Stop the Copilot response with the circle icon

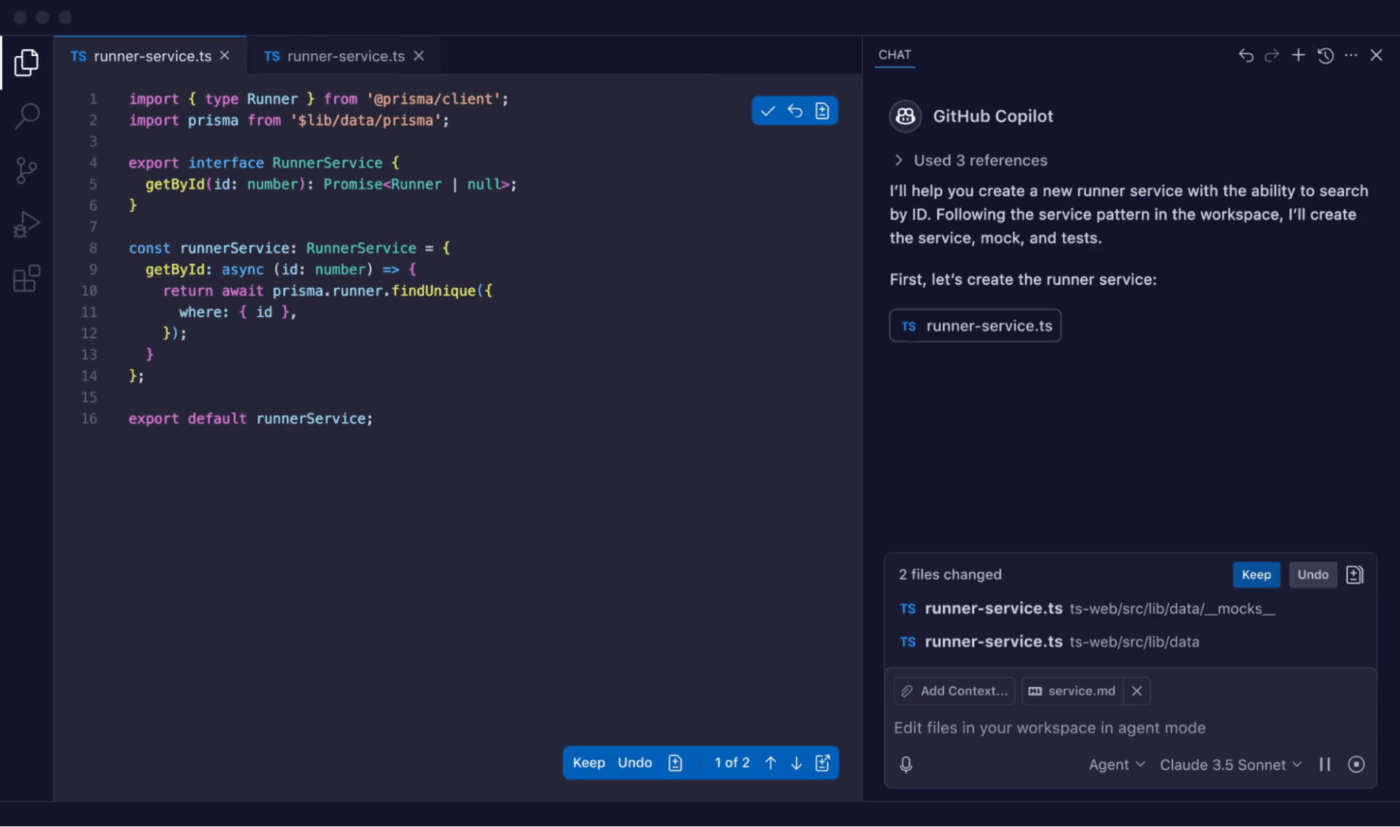coord(1357,764)
